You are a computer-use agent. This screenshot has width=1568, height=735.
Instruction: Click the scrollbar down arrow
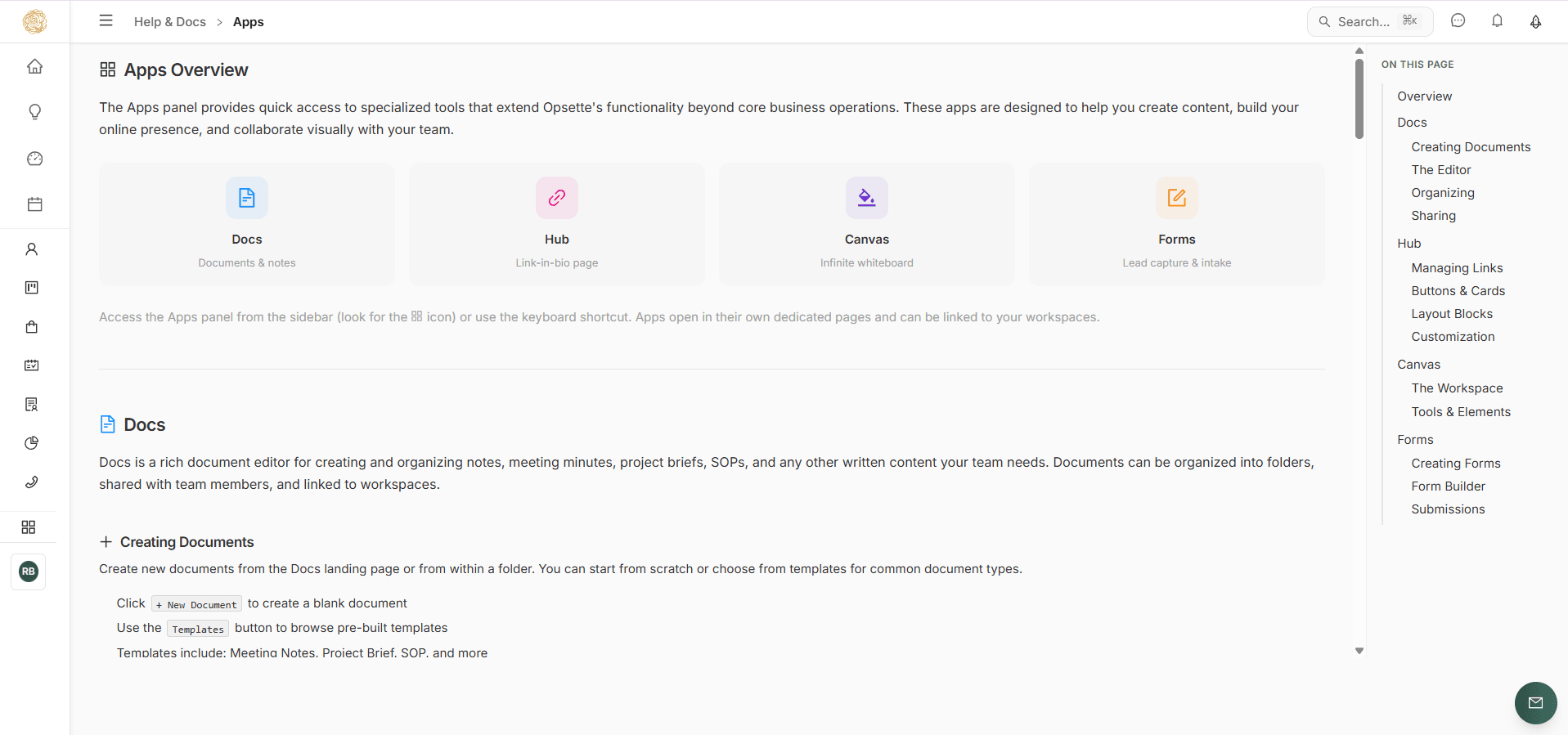click(1359, 651)
